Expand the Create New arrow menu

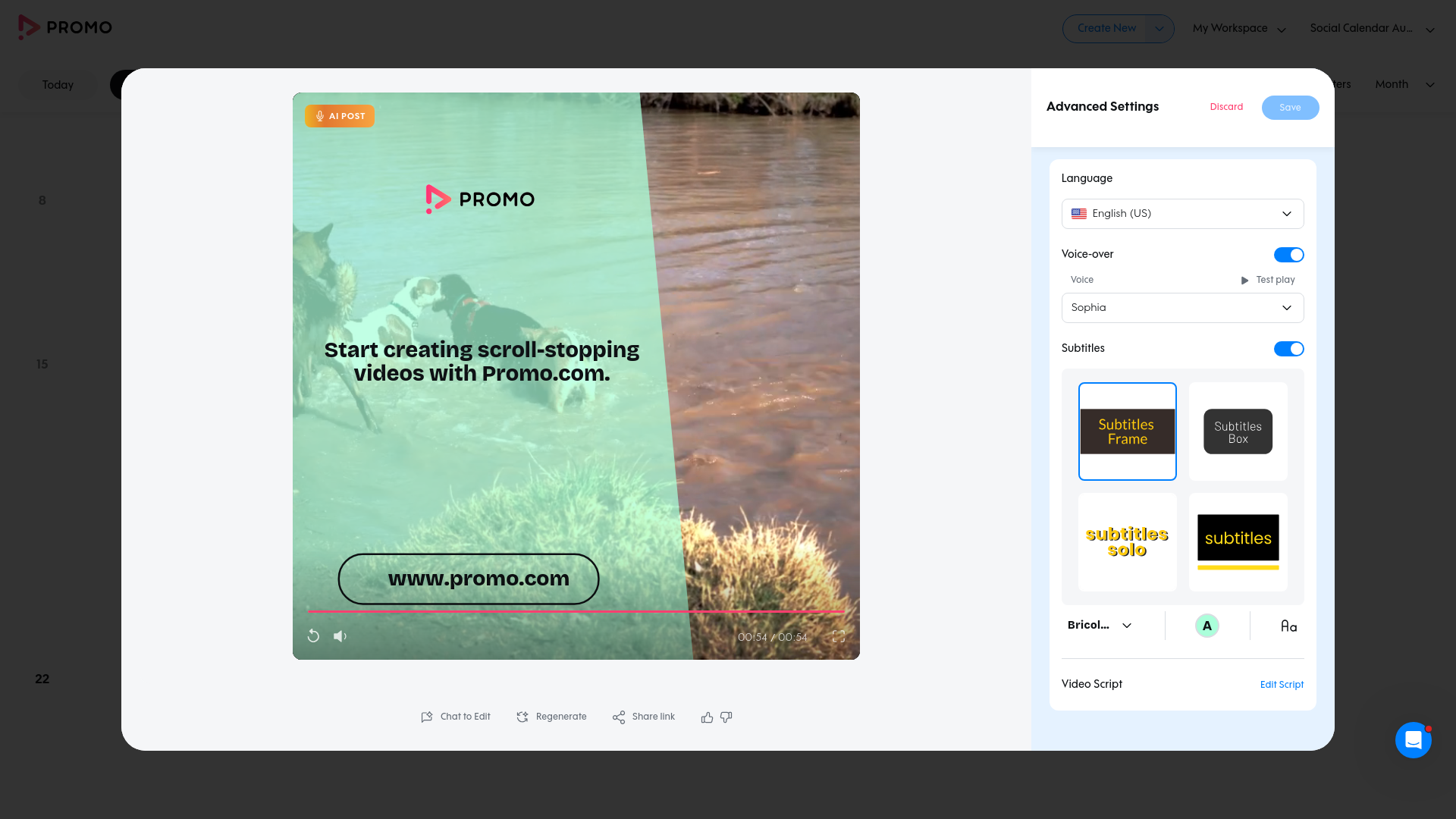coord(1159,29)
